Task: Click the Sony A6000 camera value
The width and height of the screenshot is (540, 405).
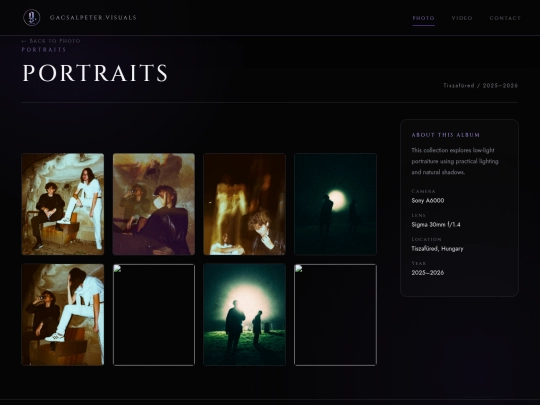Action: [x=428, y=200]
